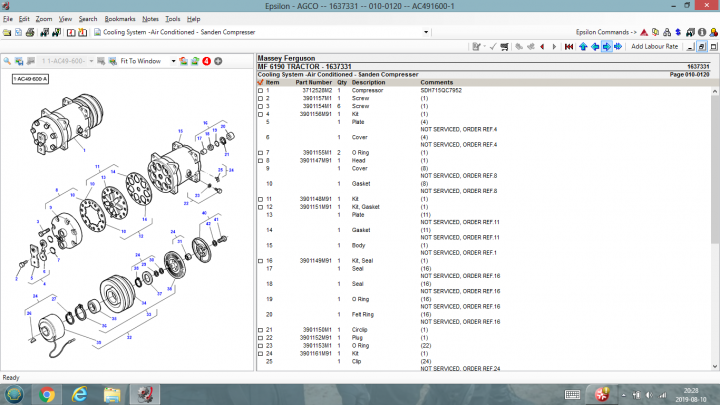Click the red circle 4 badge icon
Viewport: 720px width, 405px height.
206,61
